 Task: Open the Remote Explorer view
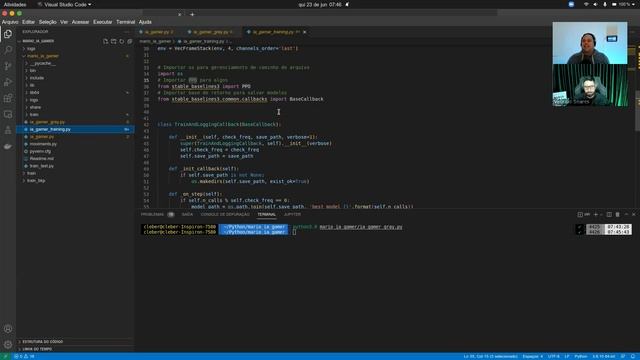(x=8, y=114)
